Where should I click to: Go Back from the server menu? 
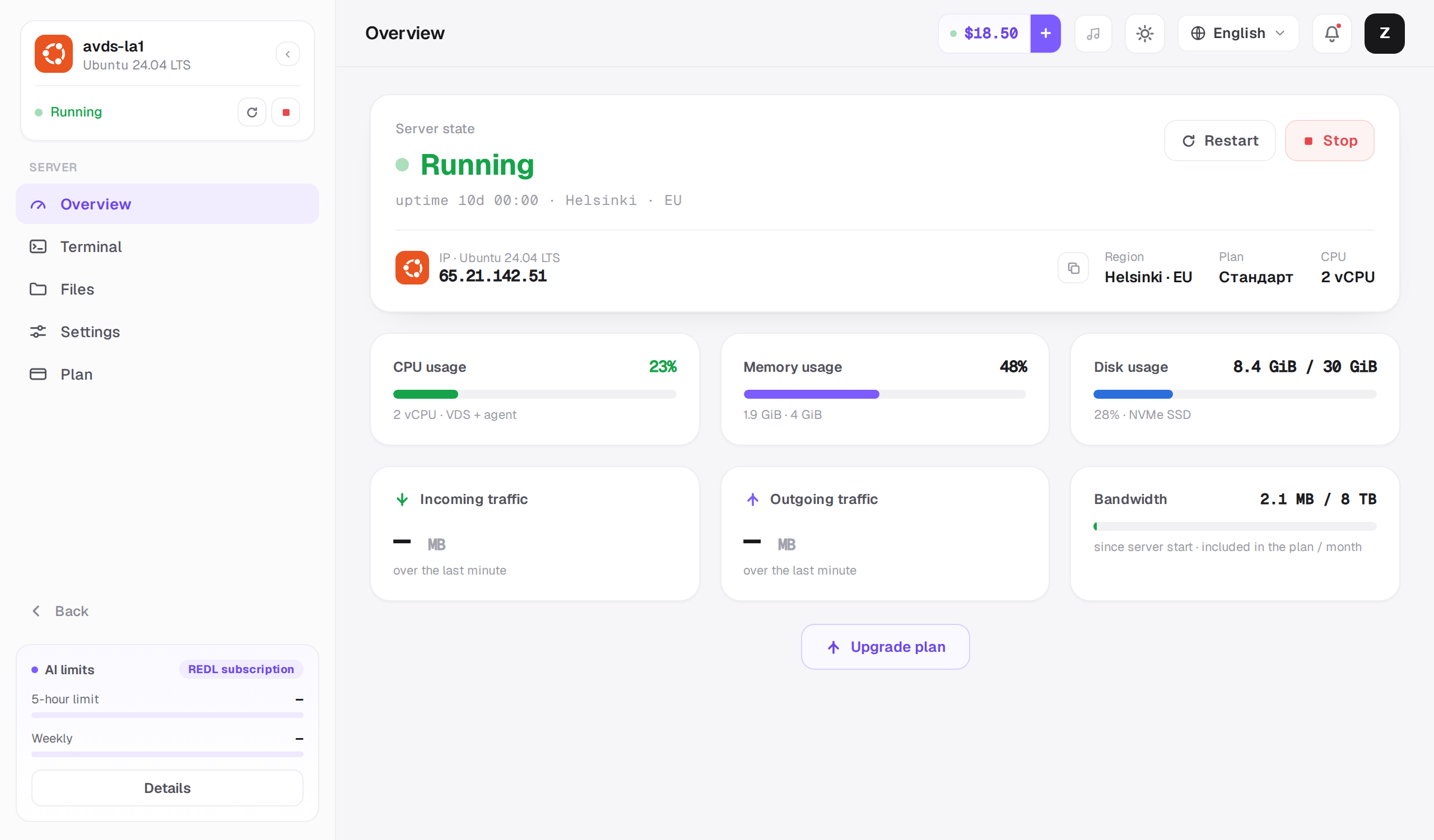(60, 612)
